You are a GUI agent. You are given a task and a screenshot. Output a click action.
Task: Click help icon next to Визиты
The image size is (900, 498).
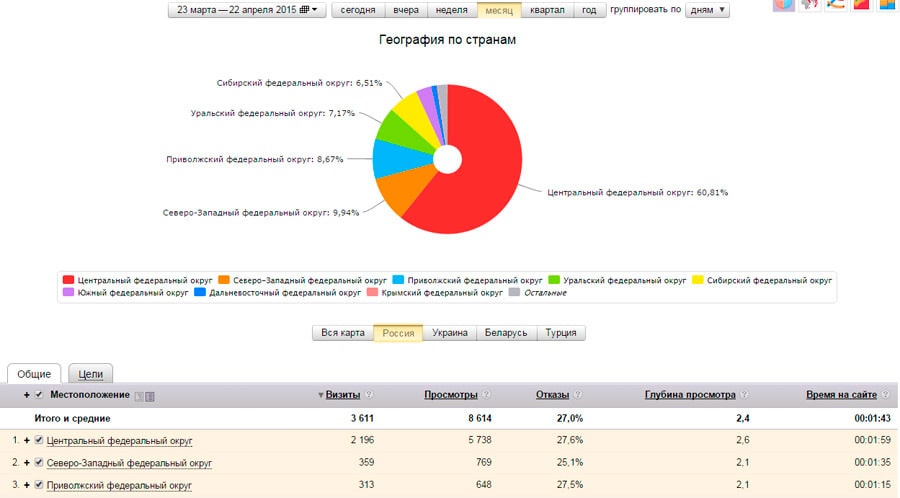point(369,395)
